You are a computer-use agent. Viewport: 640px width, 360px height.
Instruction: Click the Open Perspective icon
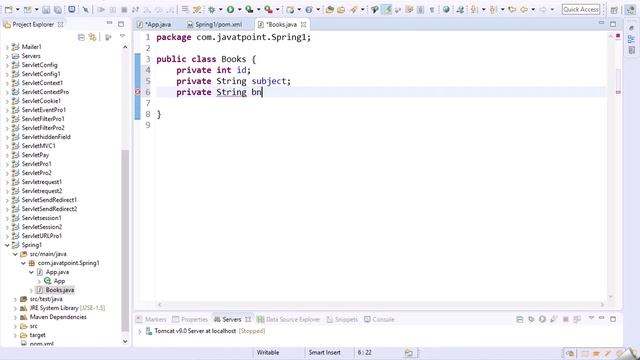(x=614, y=9)
